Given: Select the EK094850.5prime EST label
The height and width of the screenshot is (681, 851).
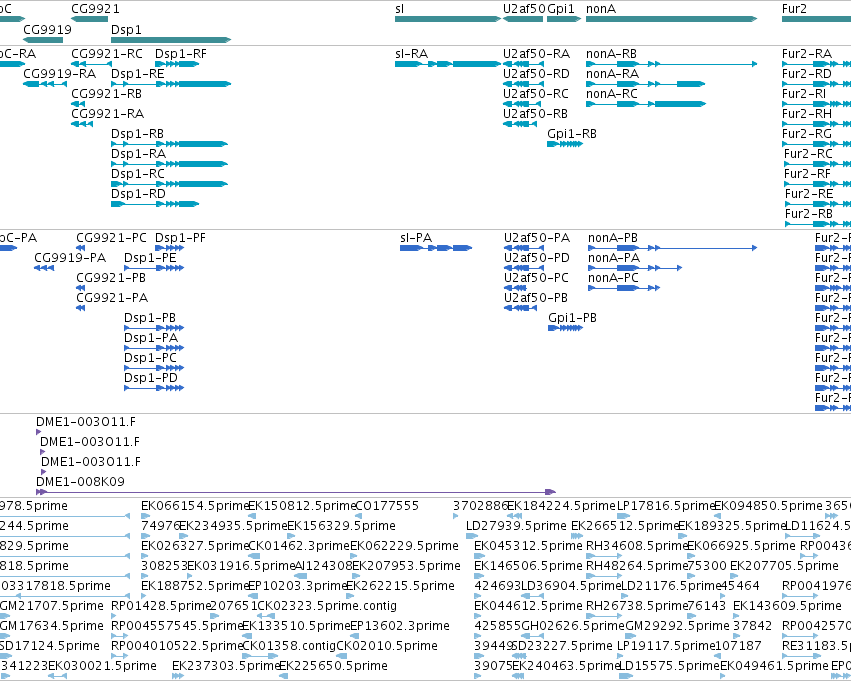Looking at the screenshot, I should [768, 506].
